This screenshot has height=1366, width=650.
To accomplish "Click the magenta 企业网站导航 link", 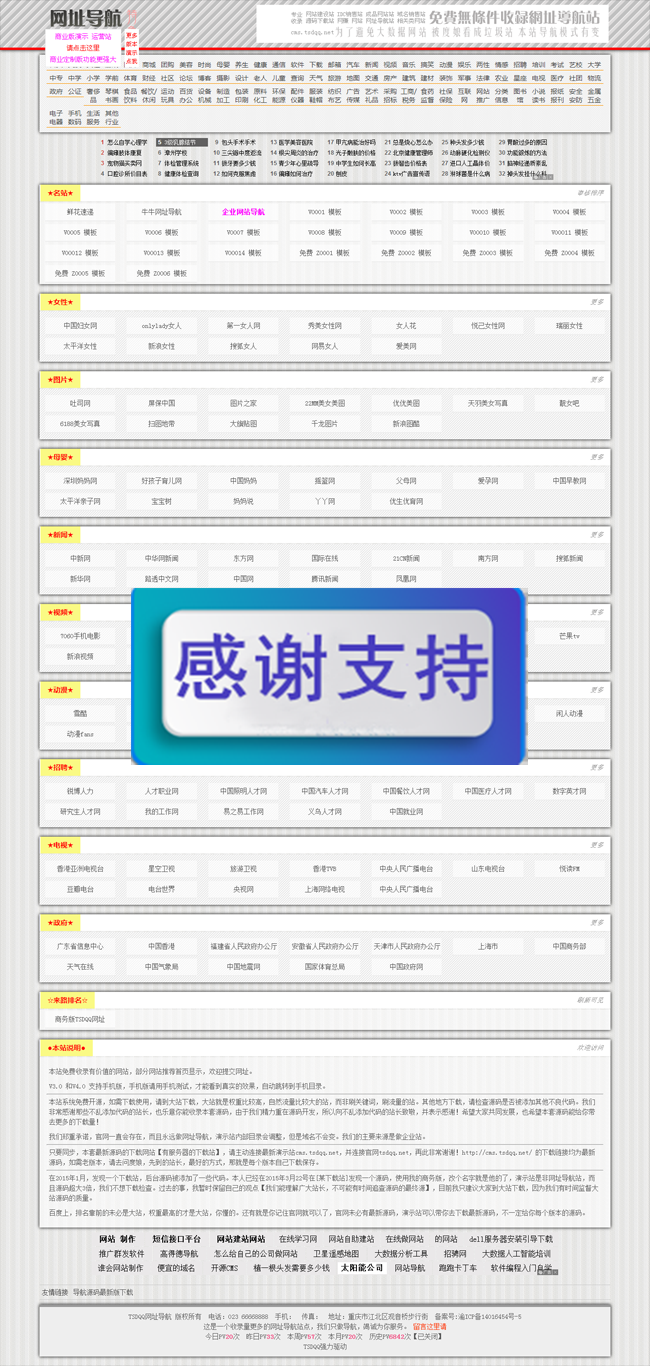I will (x=243, y=212).
